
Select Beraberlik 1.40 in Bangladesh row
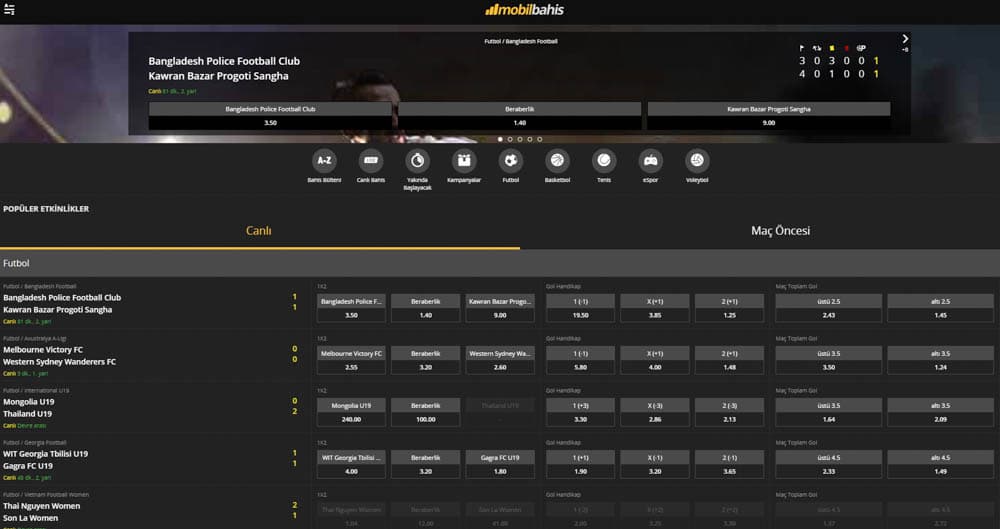(x=425, y=308)
